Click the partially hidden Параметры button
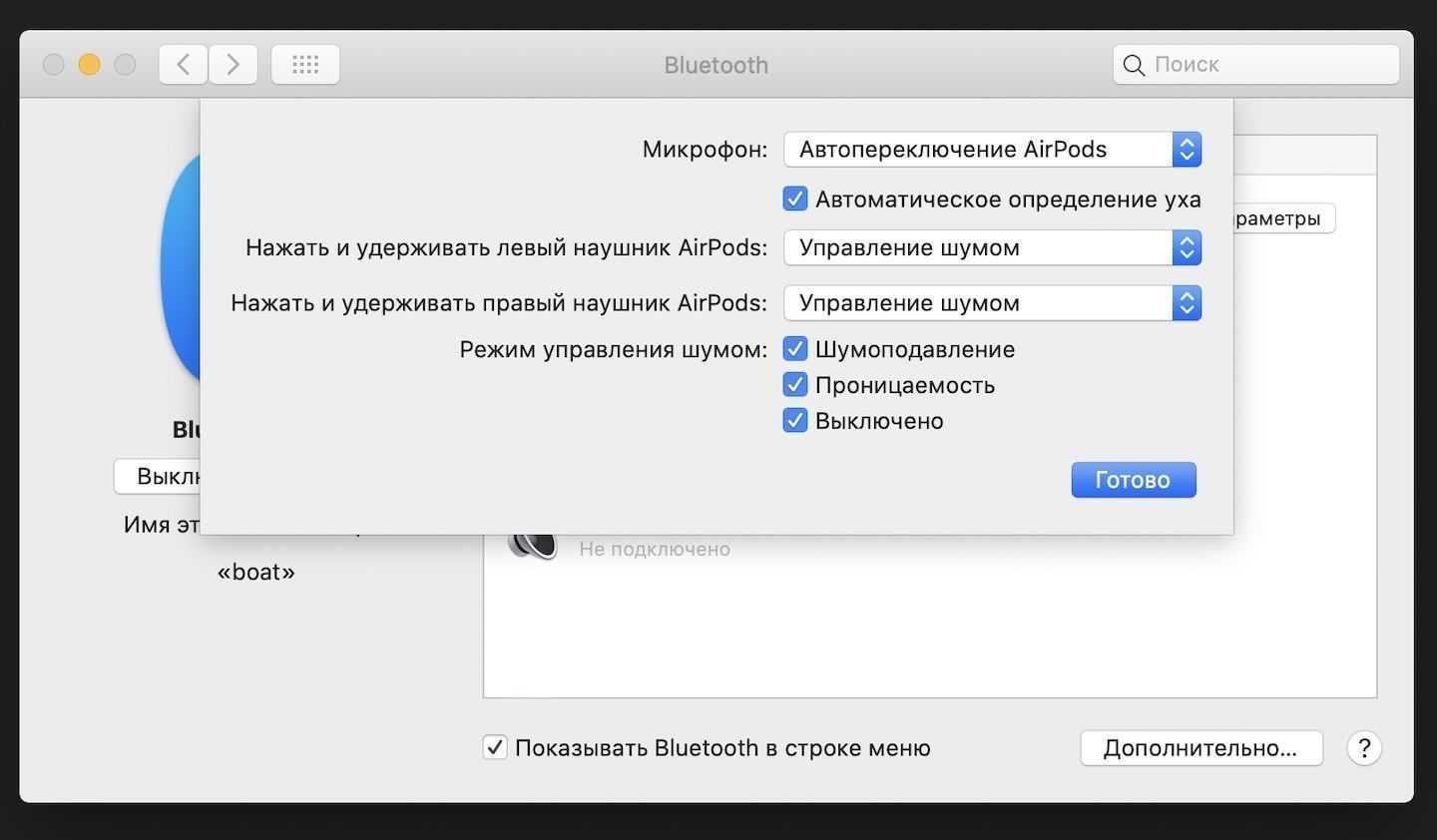Screen dimensions: 1437x840 coord(1282,218)
